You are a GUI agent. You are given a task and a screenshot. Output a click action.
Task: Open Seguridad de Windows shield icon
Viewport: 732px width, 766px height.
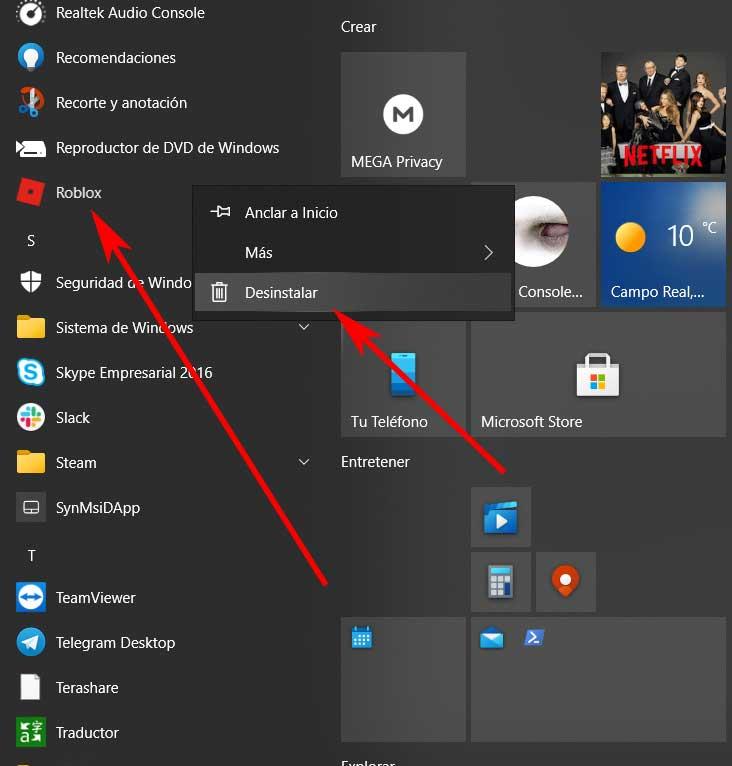pos(31,282)
